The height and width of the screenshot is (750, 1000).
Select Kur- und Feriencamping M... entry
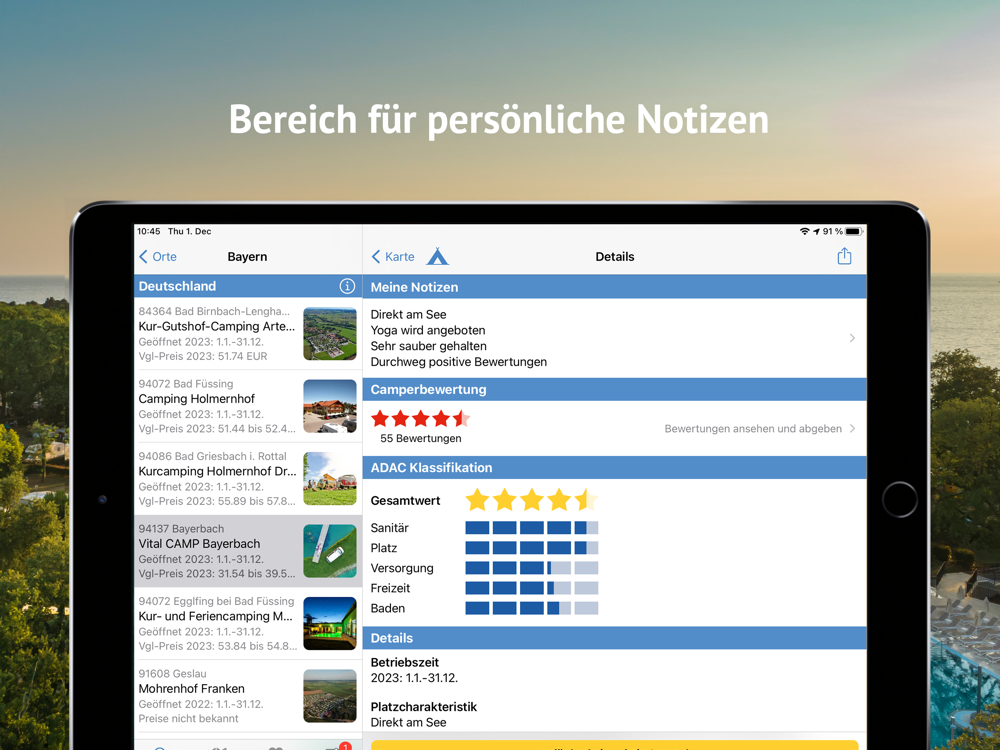(x=247, y=624)
